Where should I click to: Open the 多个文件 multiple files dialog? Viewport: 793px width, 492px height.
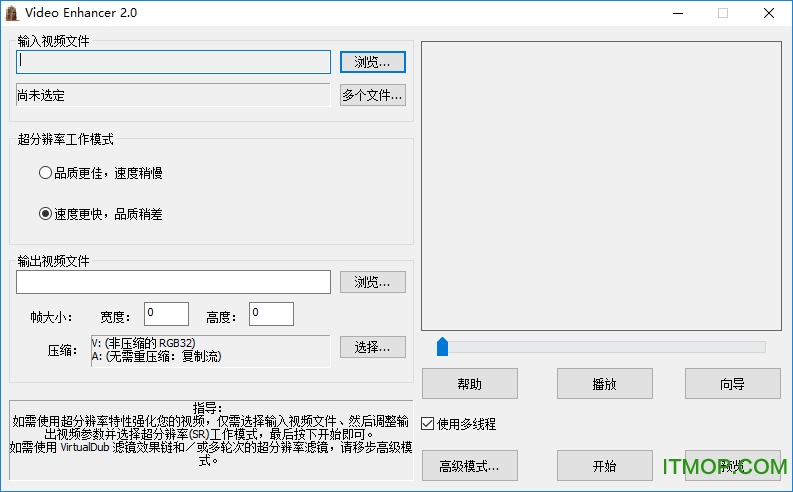372,96
